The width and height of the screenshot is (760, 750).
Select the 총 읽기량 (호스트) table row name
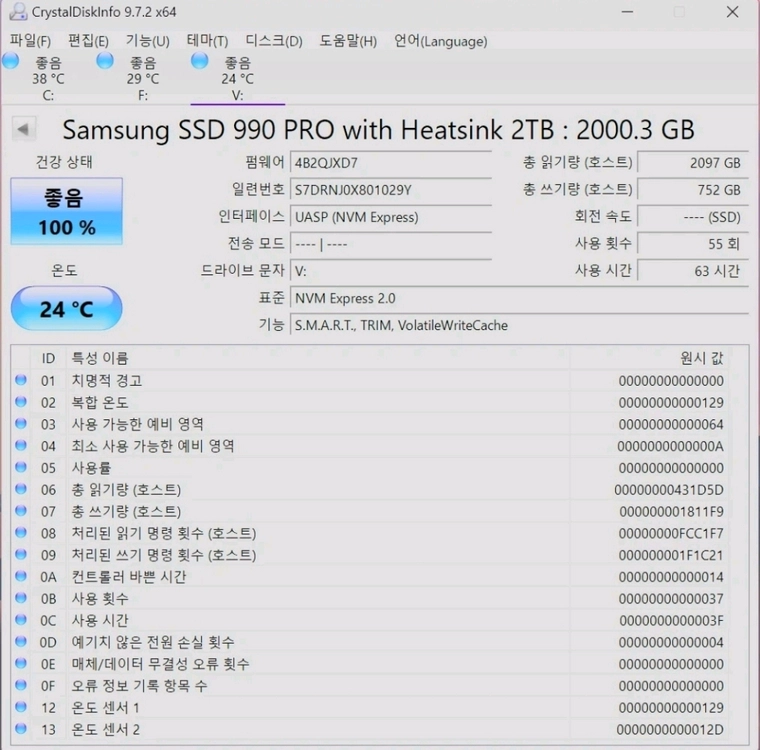tap(126, 490)
